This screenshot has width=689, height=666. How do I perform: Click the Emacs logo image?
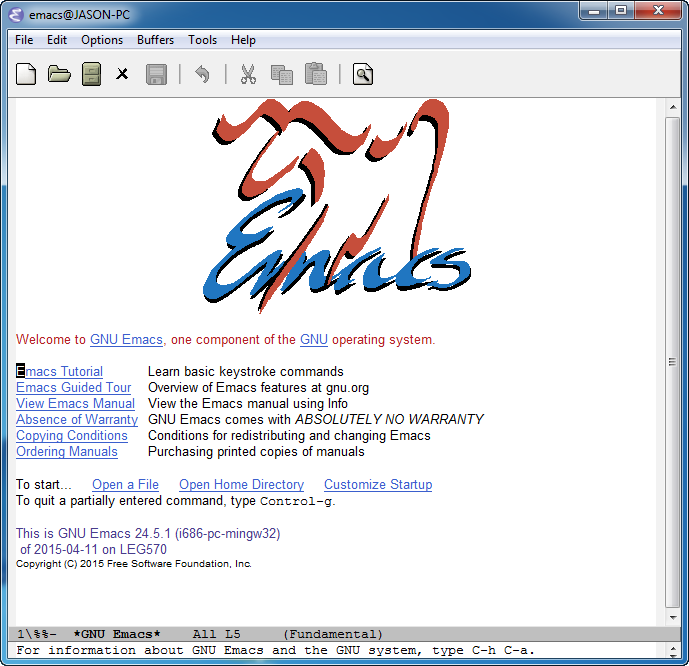point(337,206)
